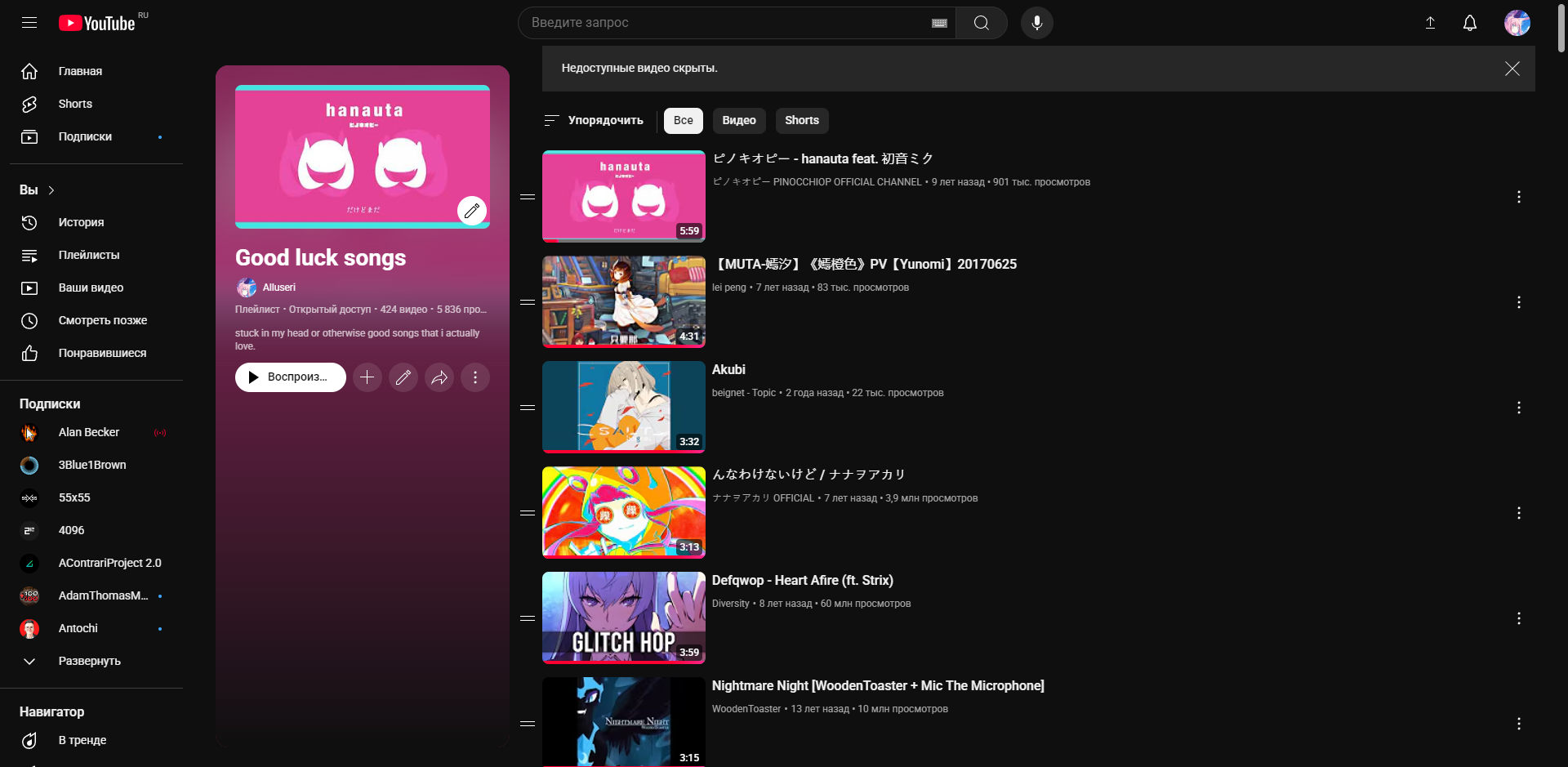Share the playlist via the arrow icon

coord(439,377)
